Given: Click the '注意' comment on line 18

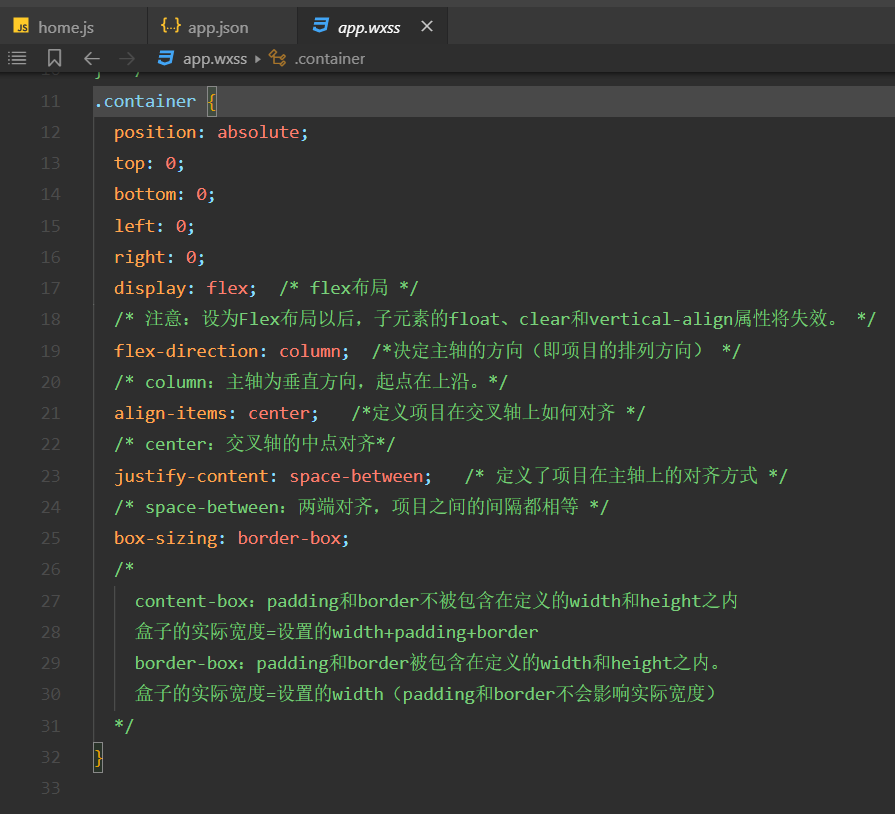Looking at the screenshot, I should coord(494,319).
